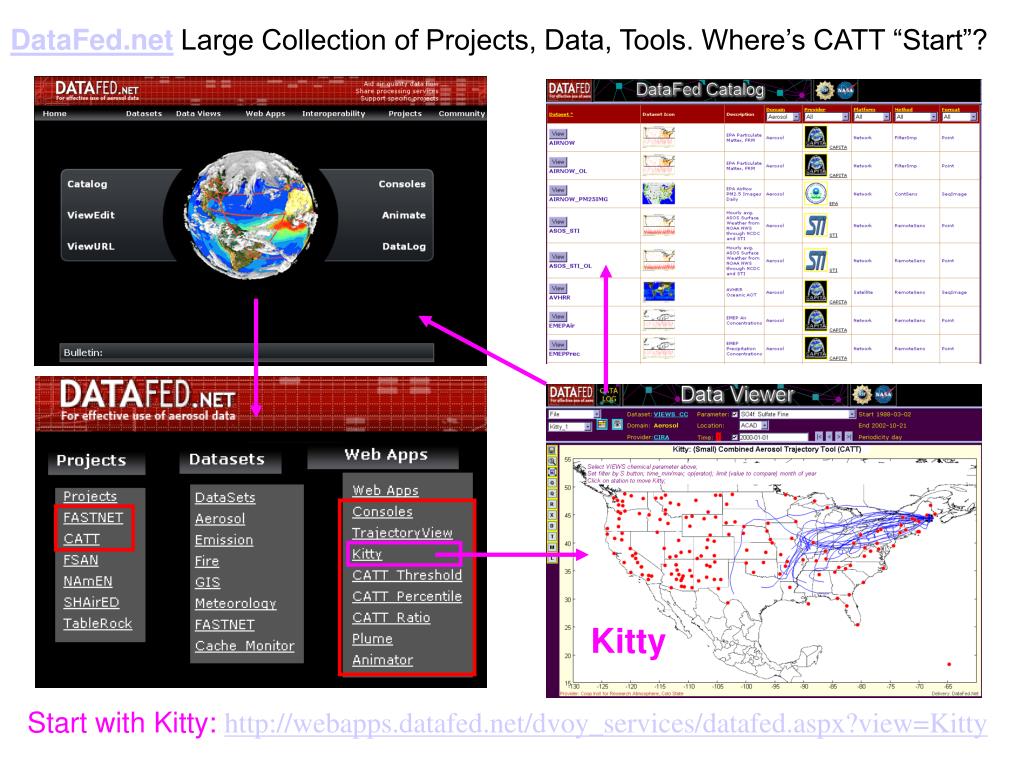
Task: Click the CAPITA logo in AVHRR row
Action: [x=816, y=291]
